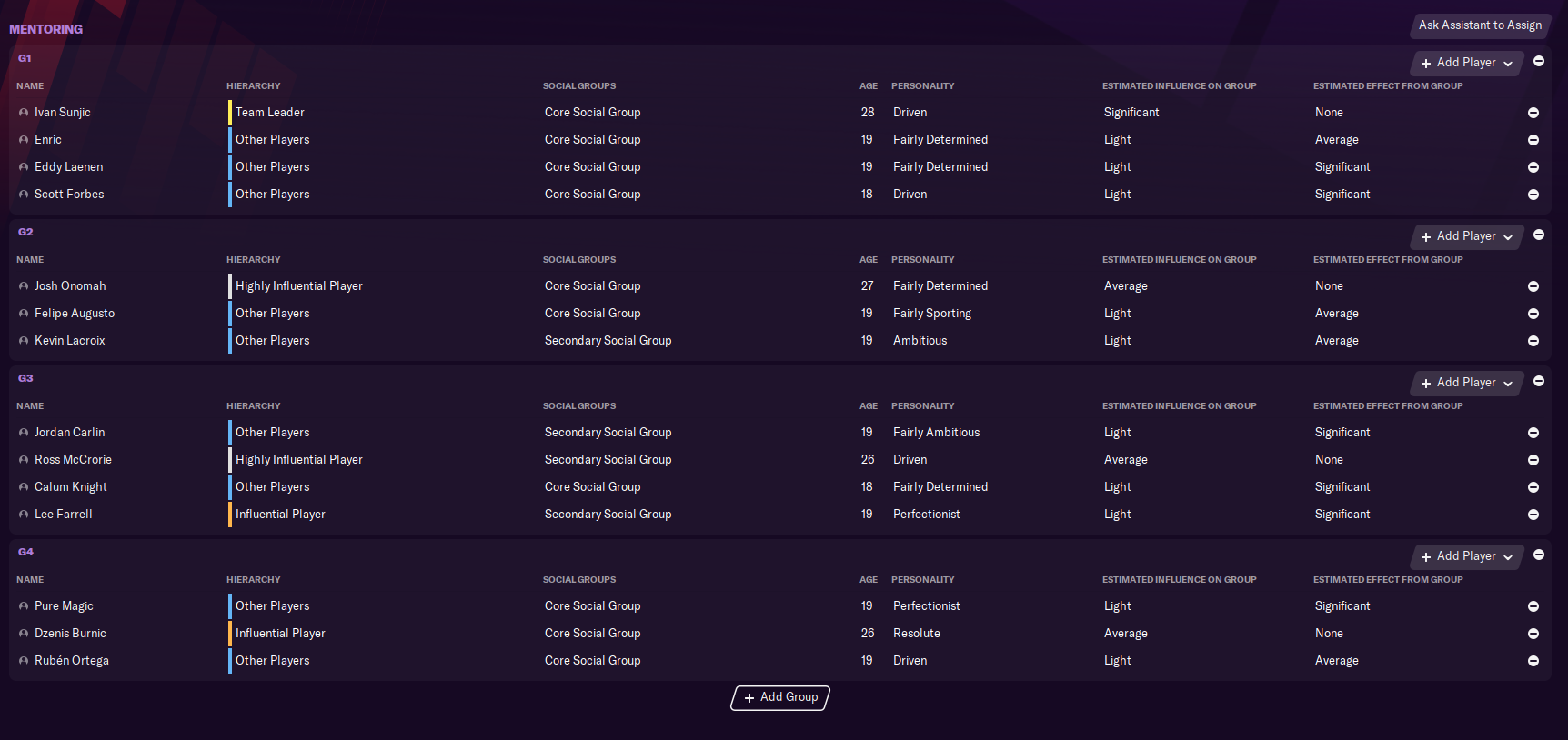Open Calum Knight's player profile
The height and width of the screenshot is (740, 1568).
71,487
